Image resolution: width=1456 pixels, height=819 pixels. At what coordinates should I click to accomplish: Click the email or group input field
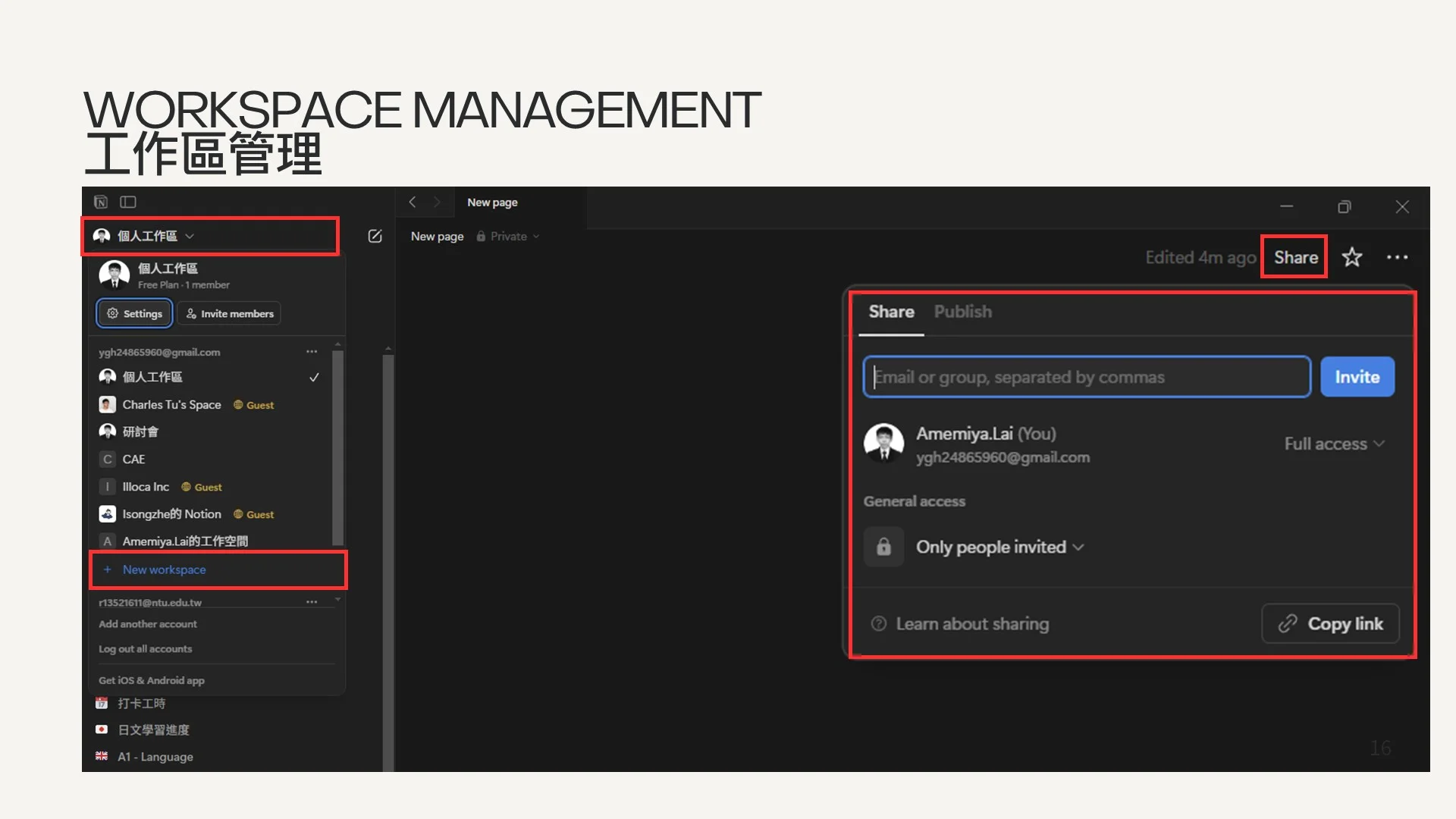coord(1086,377)
